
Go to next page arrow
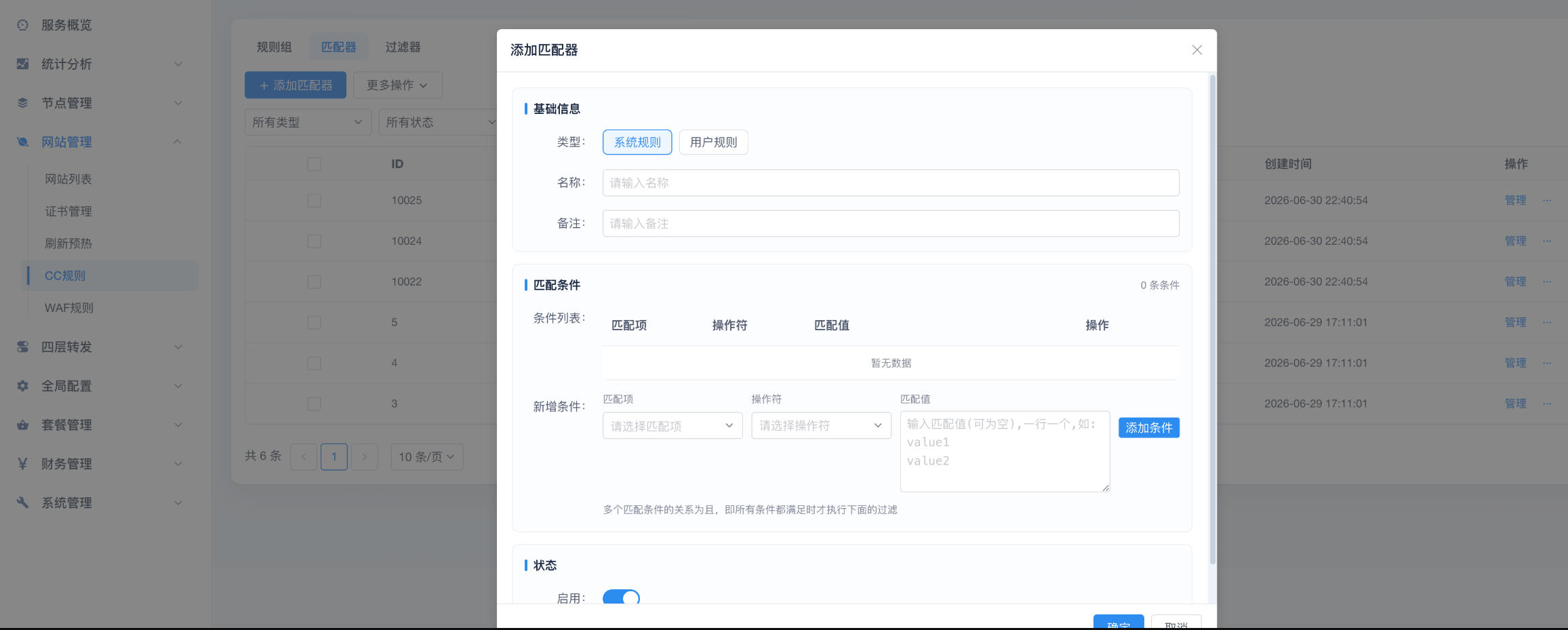coord(365,457)
